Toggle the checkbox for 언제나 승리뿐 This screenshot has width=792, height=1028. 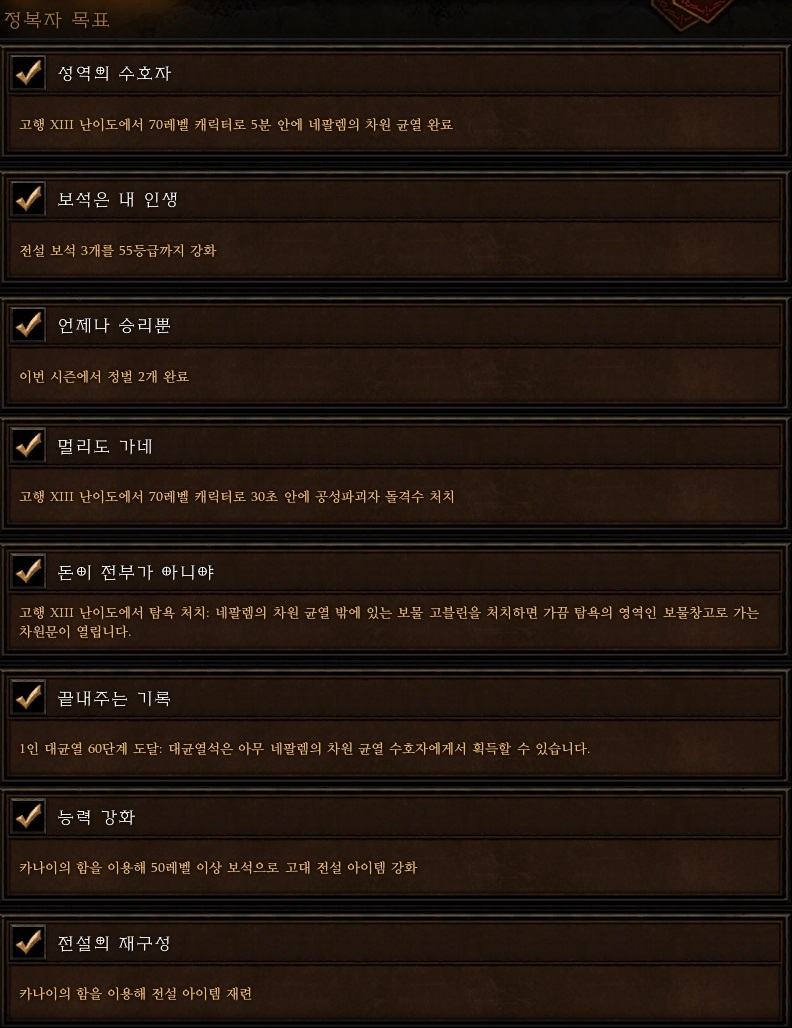coord(28,325)
